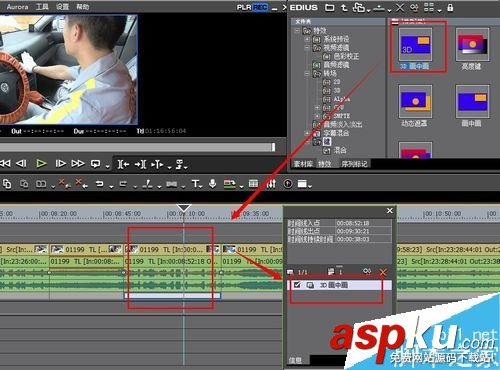Toggle the lock icon in effect panel
Image resolution: width=500 pixels, height=370 pixels.
point(450,7)
